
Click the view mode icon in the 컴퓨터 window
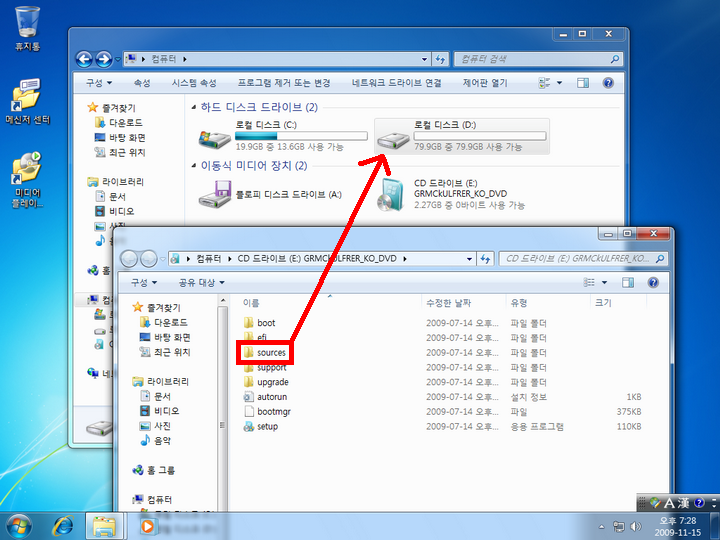[544, 83]
